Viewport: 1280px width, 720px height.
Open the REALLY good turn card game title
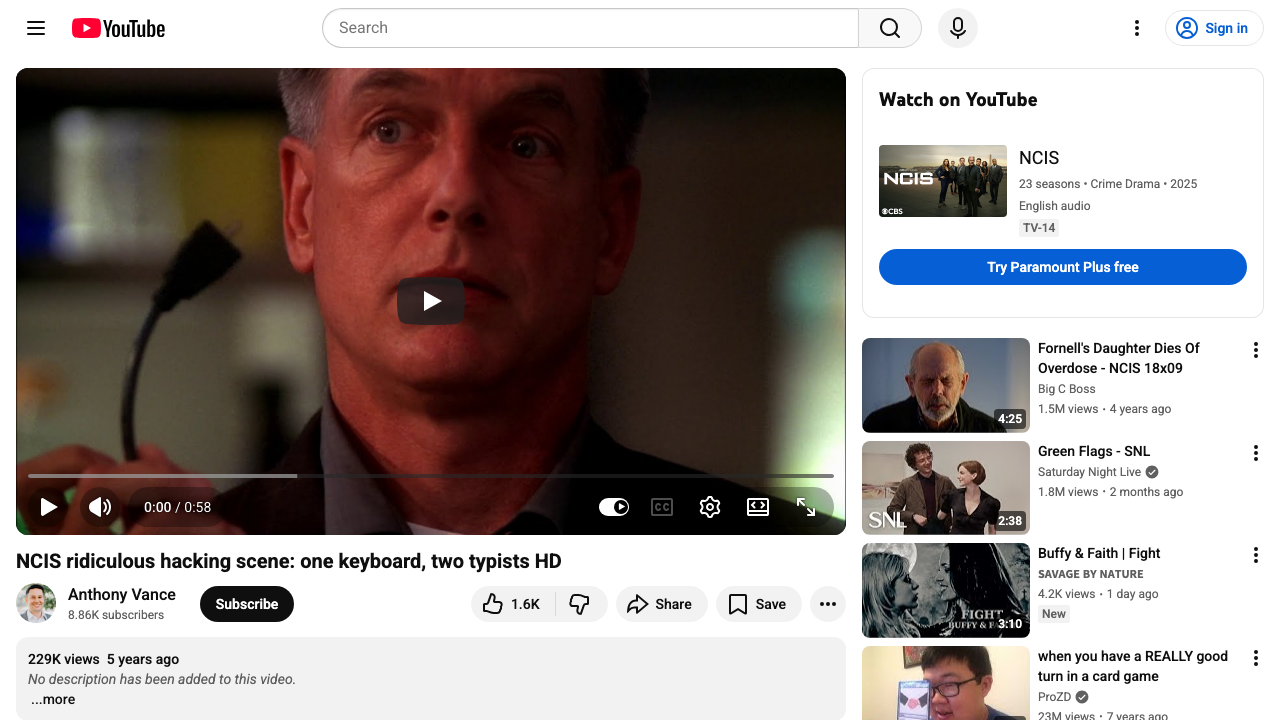1133,666
